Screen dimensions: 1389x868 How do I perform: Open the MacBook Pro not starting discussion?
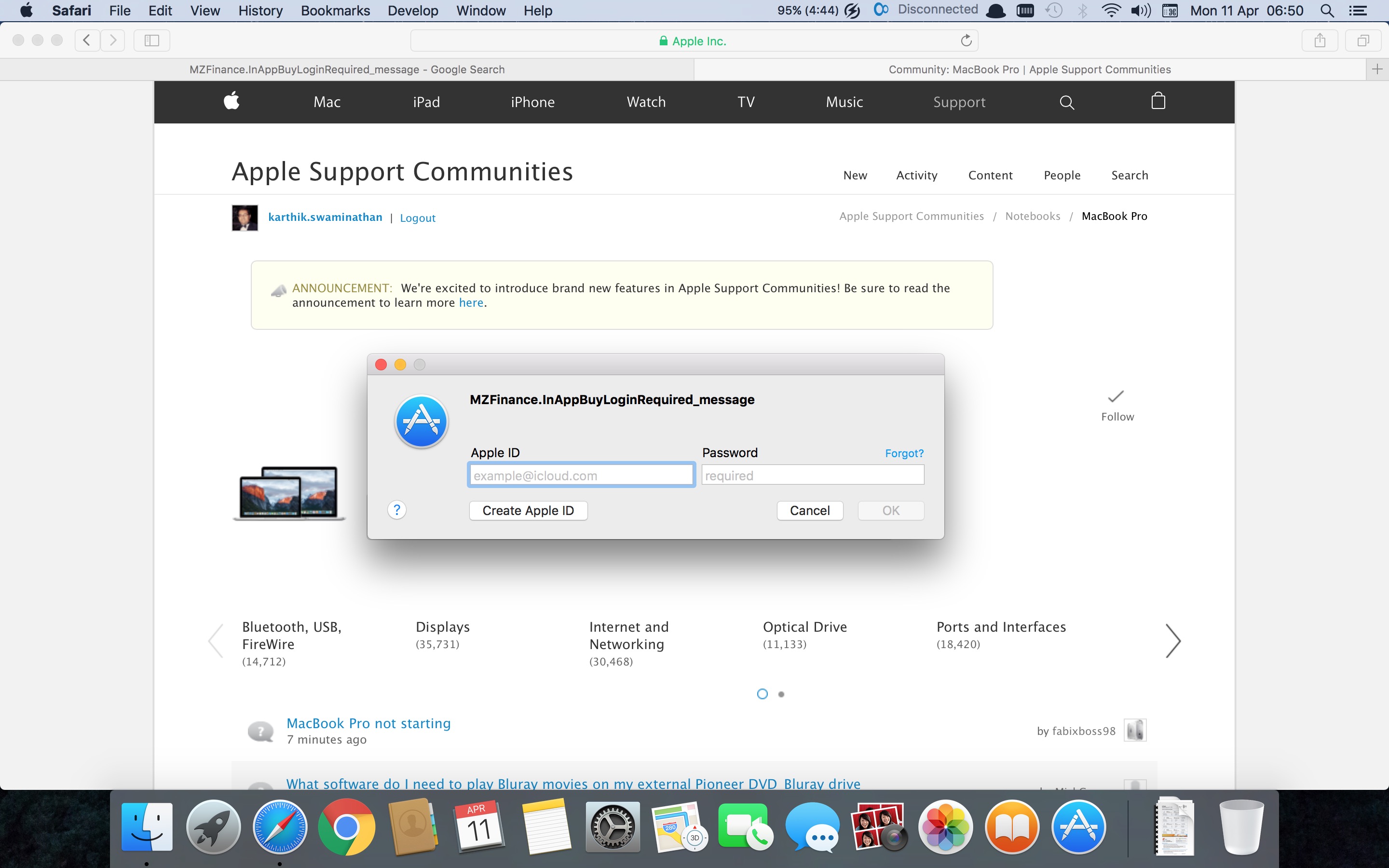[368, 723]
